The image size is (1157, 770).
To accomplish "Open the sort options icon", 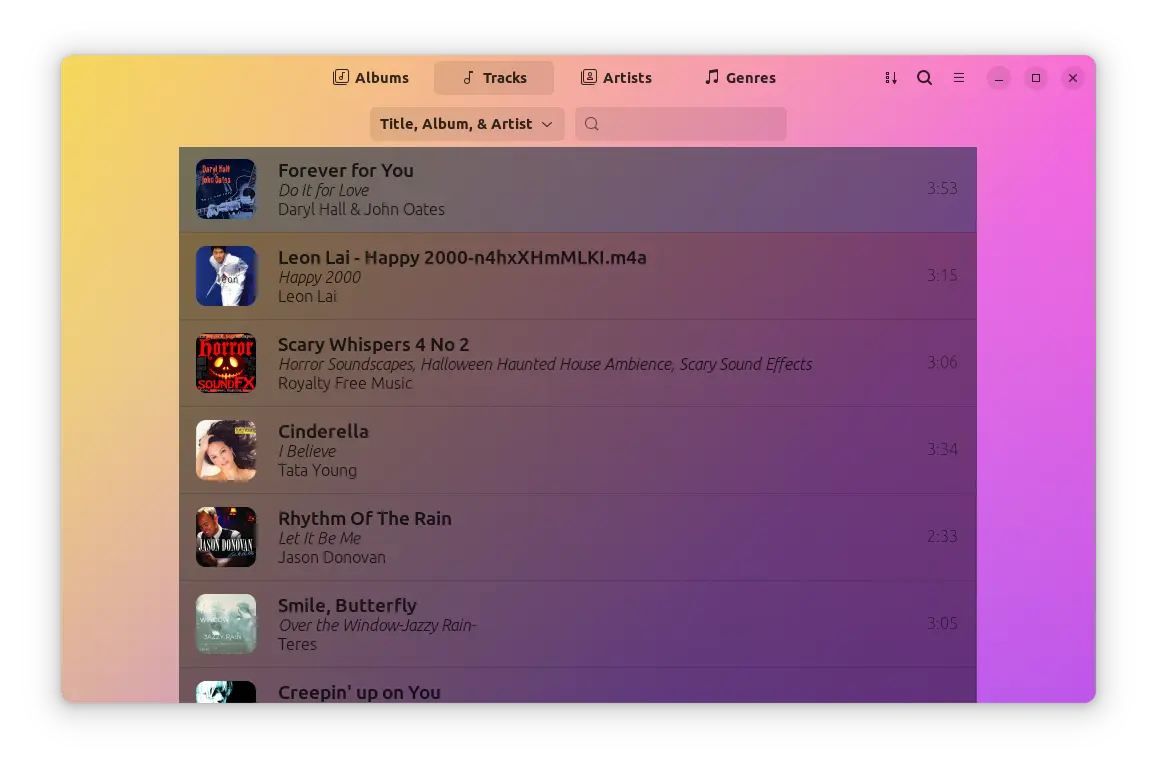I will tap(890, 78).
